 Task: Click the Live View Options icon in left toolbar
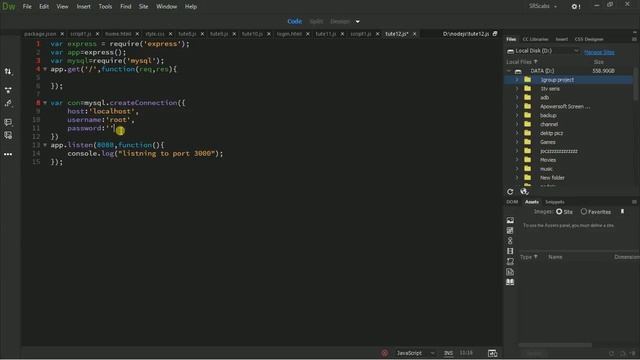(8, 90)
